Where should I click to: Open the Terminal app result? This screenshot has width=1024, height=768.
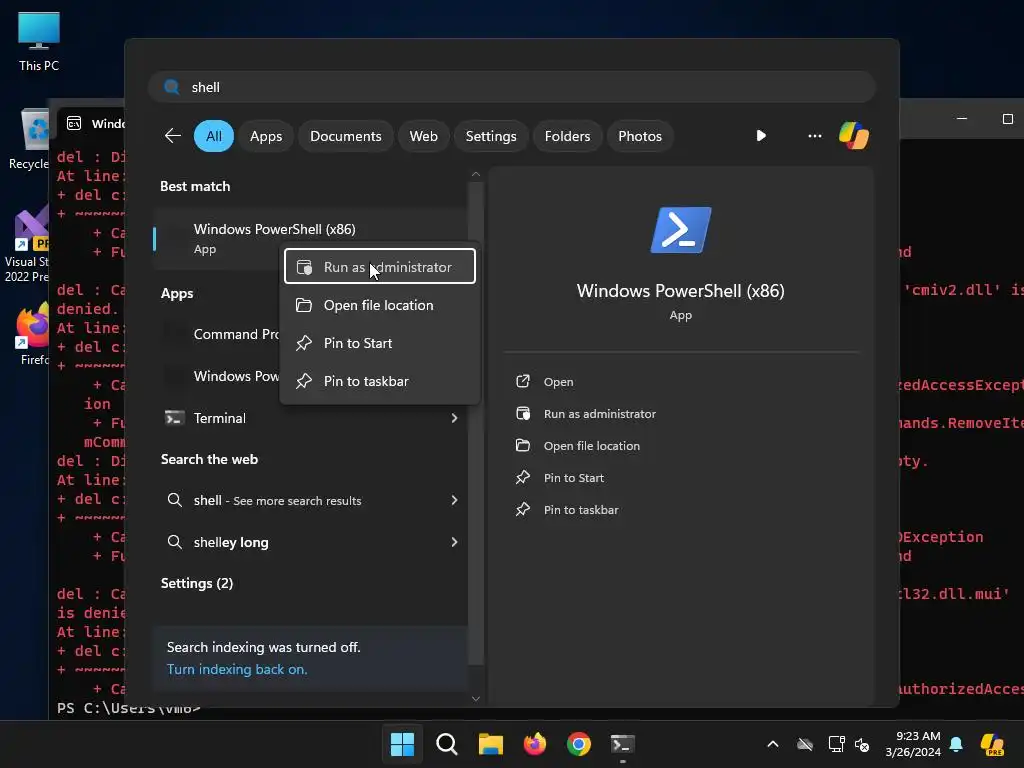click(219, 418)
